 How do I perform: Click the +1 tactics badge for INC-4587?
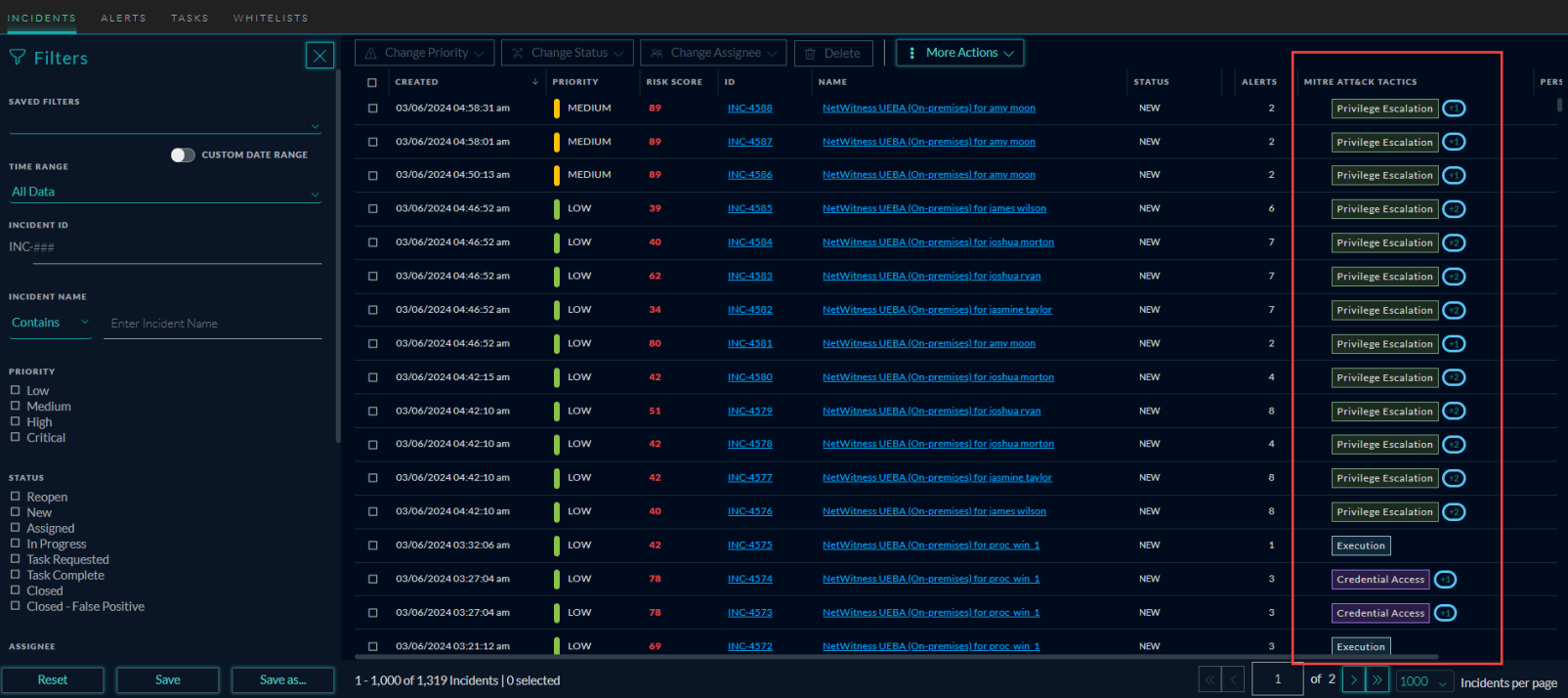coord(1454,142)
